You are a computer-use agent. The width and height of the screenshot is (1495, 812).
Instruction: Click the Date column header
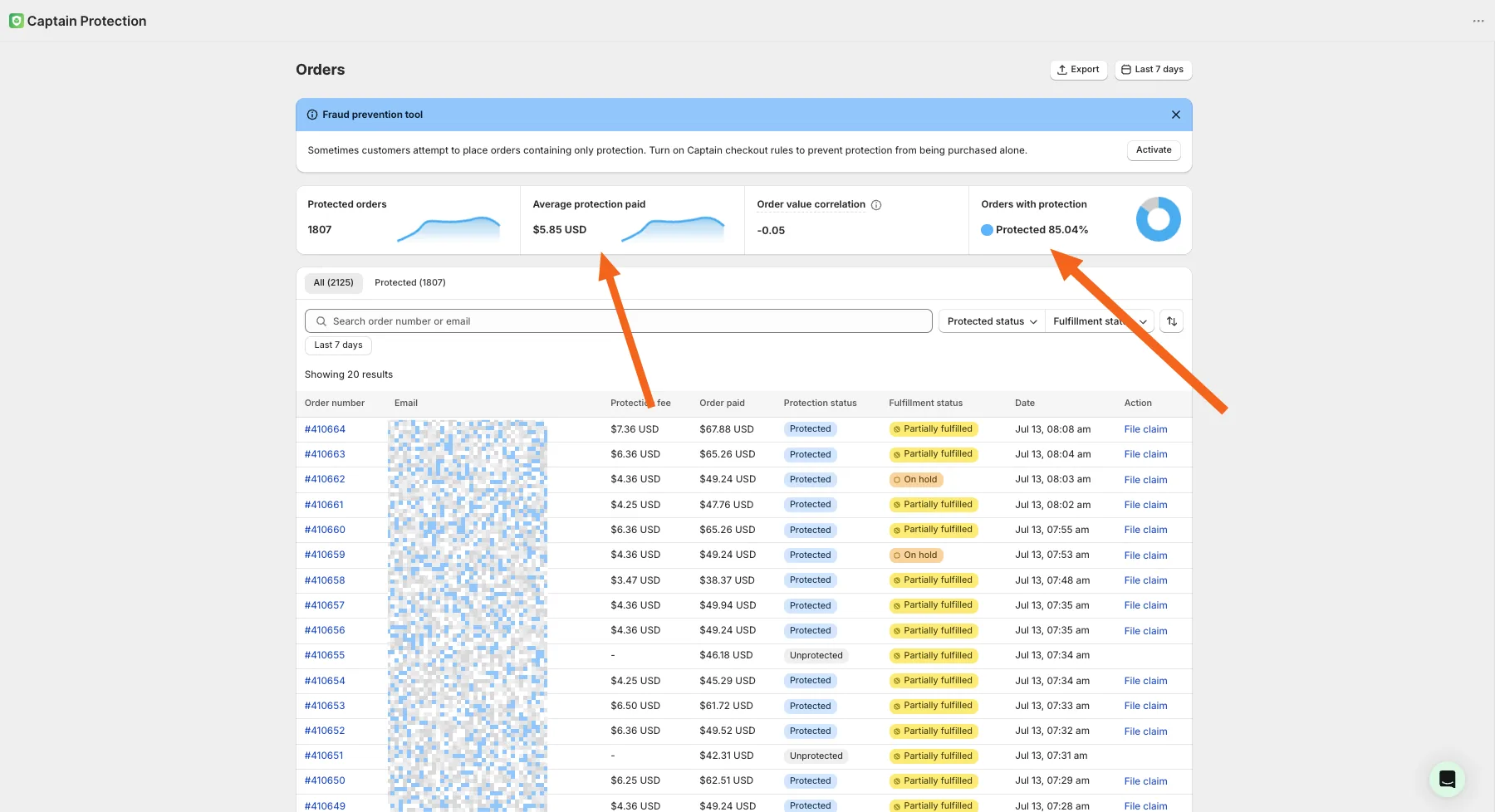[x=1025, y=404]
